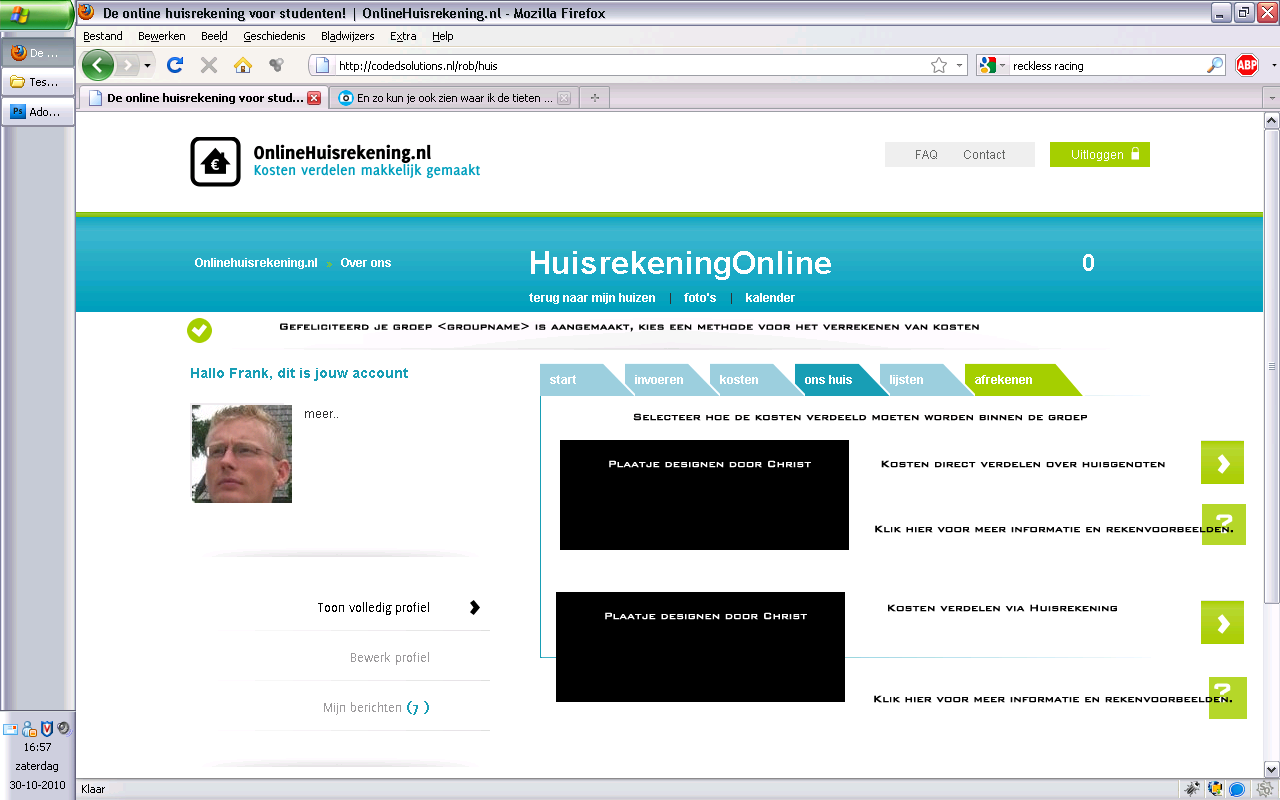Screen dimensions: 1280x800
Task: Click the OnlineHuisrekening house logo
Action: click(x=215, y=162)
